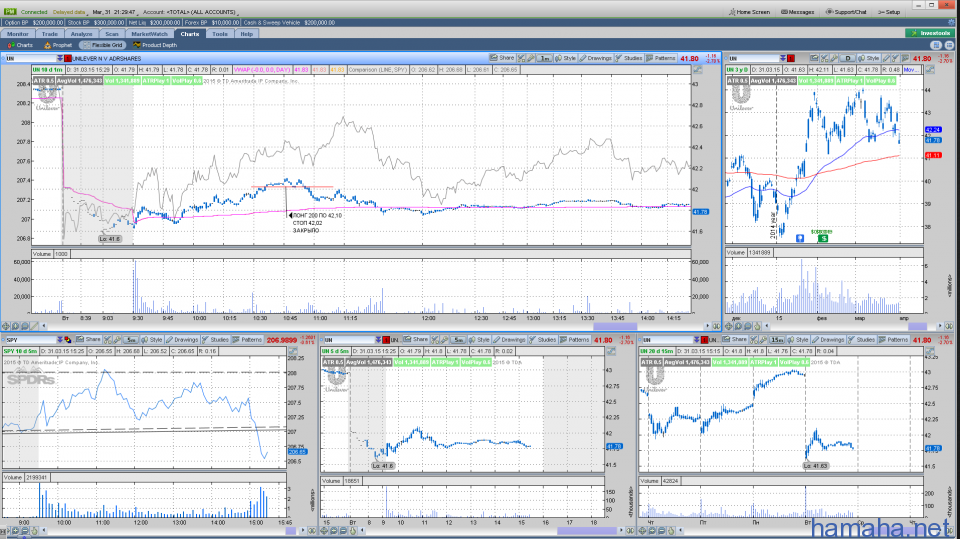Click the VWAP study label on the main chart
960x539 pixels.
pos(262,70)
